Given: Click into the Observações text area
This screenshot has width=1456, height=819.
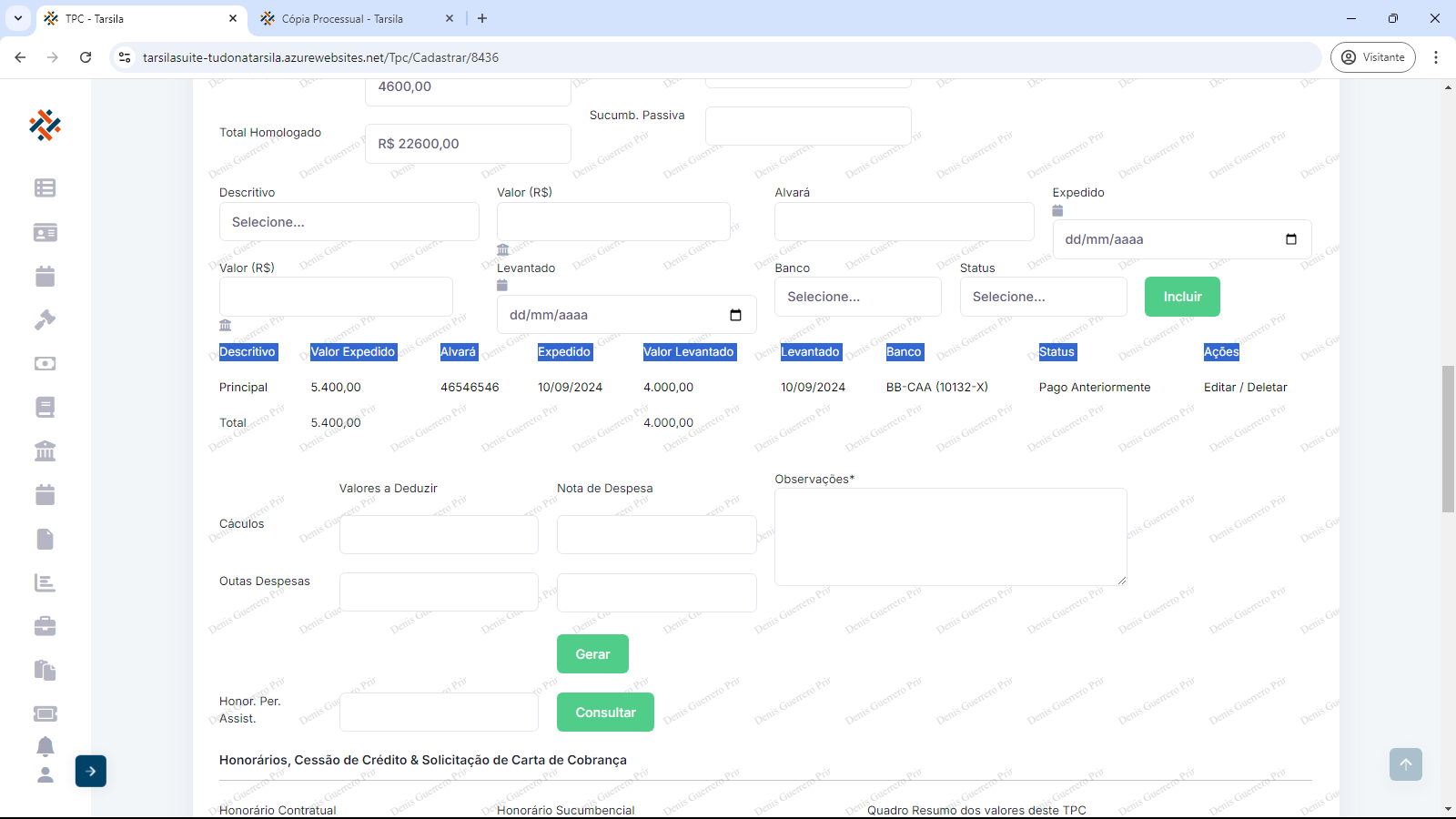Looking at the screenshot, I should [x=950, y=537].
